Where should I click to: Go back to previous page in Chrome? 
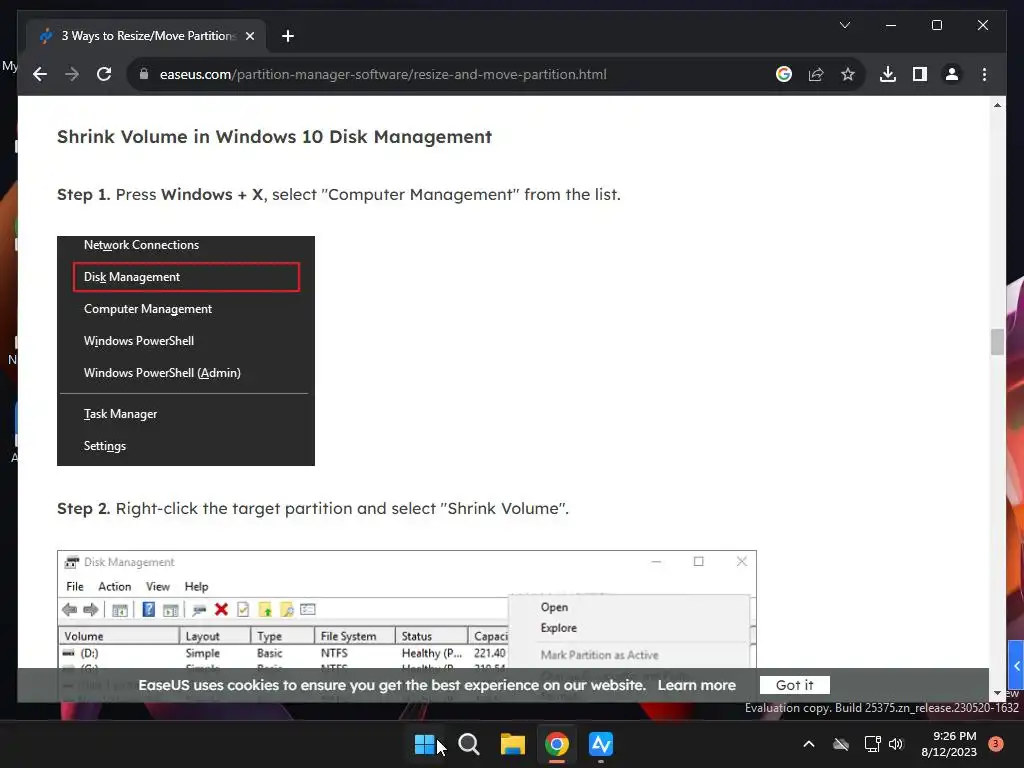point(40,74)
